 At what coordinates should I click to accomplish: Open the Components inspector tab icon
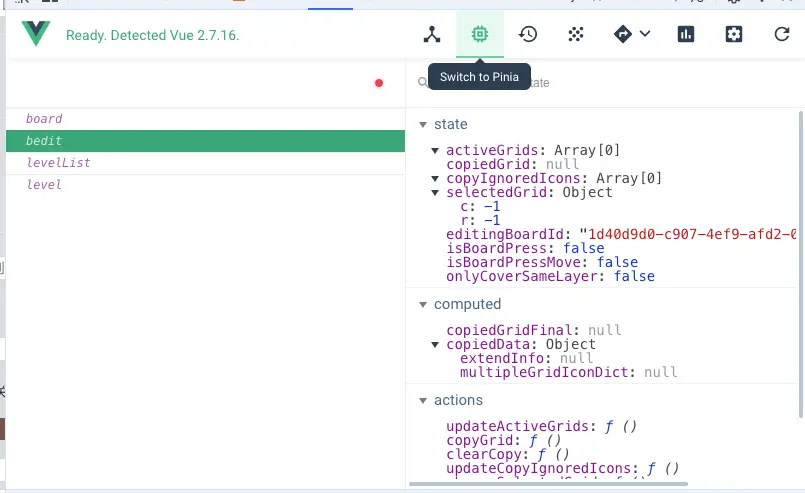[x=432, y=34]
